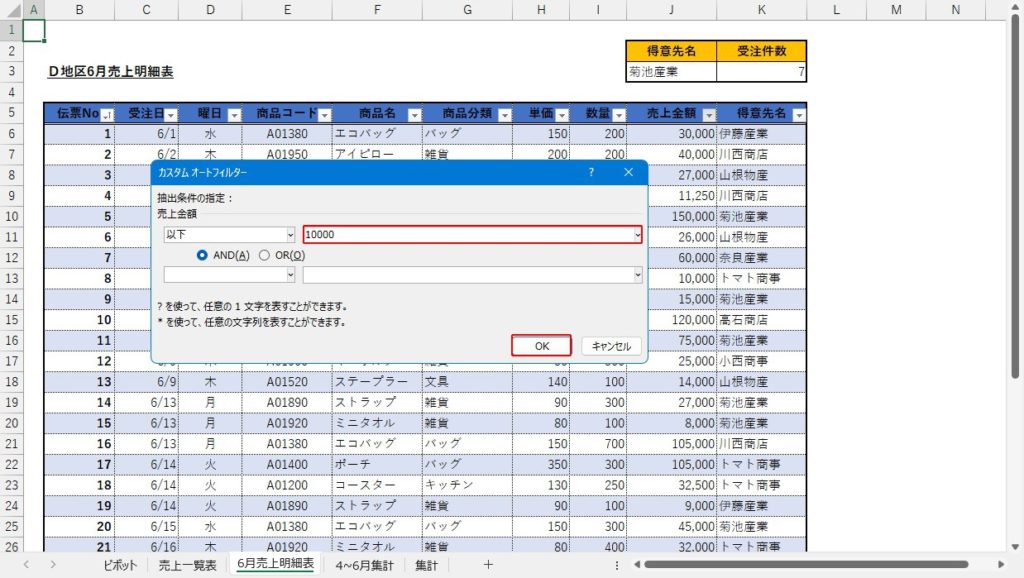This screenshot has width=1024, height=578.
Task: Click the 得意先名 header filter icon
Action: (796, 115)
